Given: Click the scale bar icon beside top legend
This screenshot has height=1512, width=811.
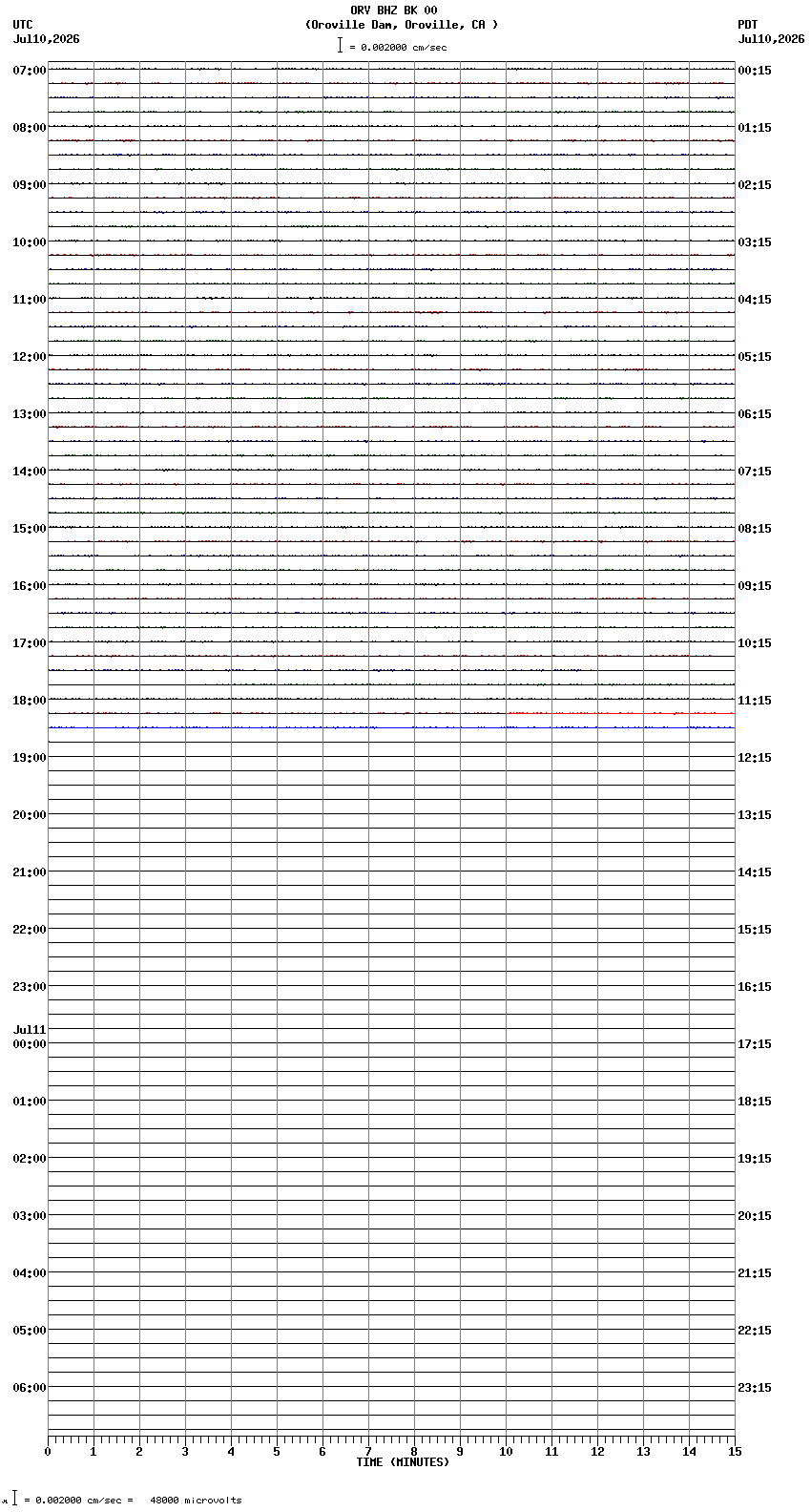Looking at the screenshot, I should point(340,45).
